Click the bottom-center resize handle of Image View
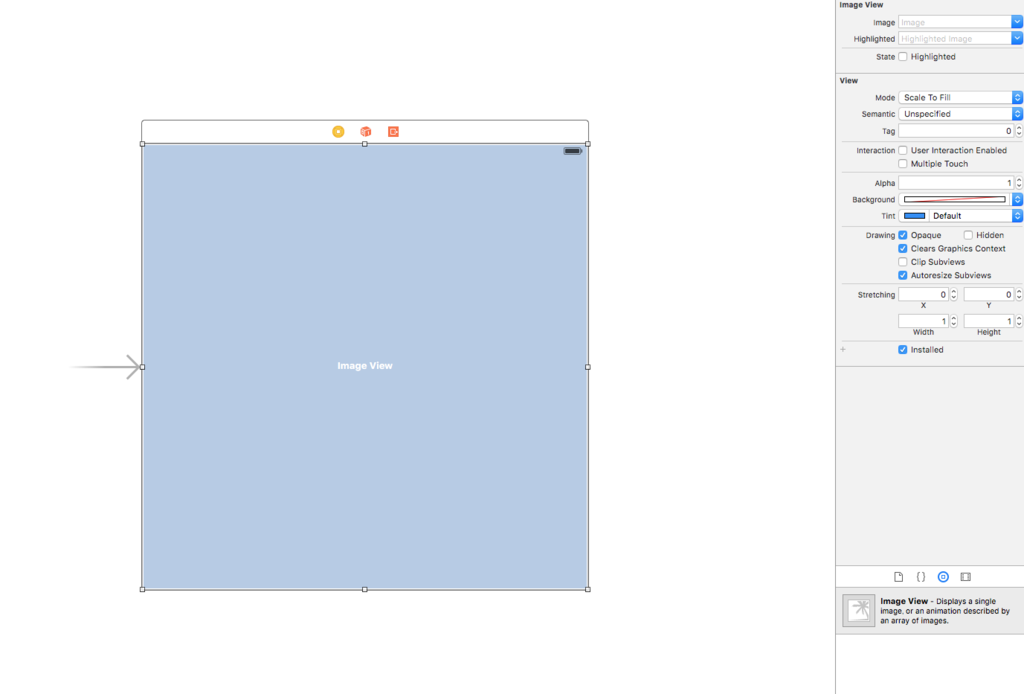Screen dimensions: 1024x694 click(x=365, y=590)
